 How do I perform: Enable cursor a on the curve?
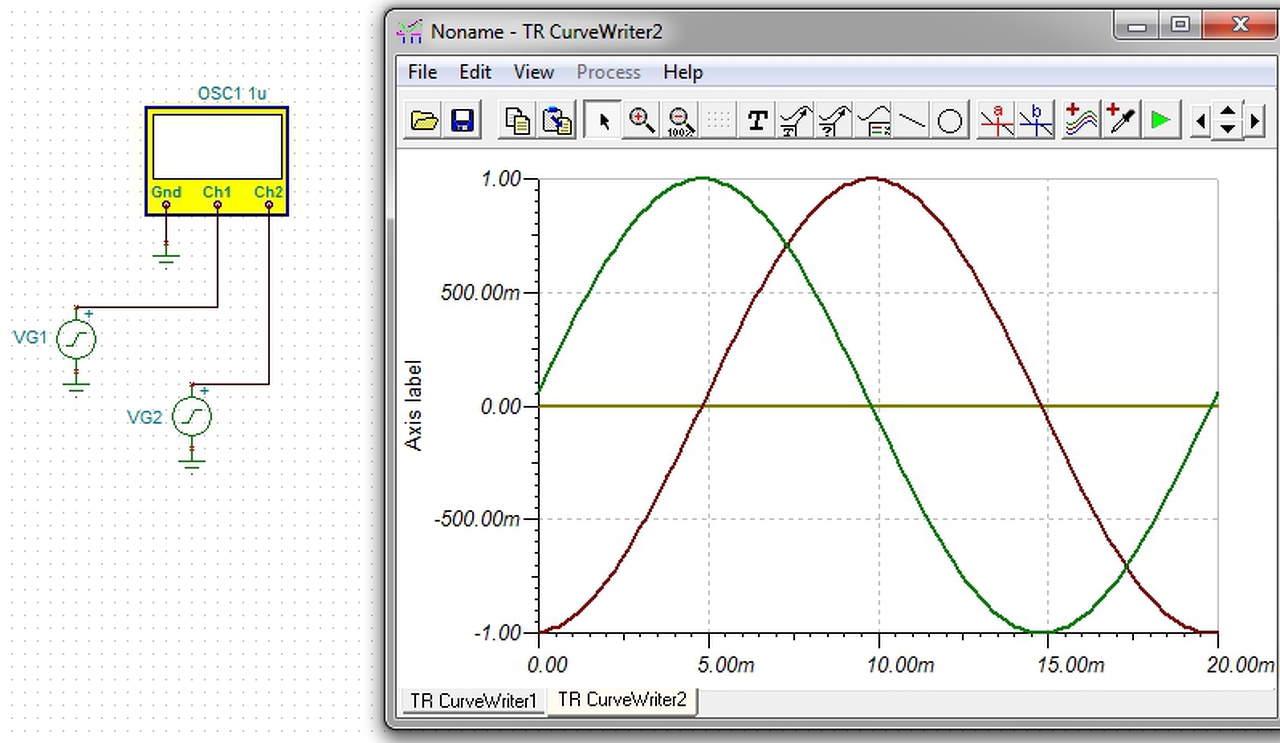(997, 121)
